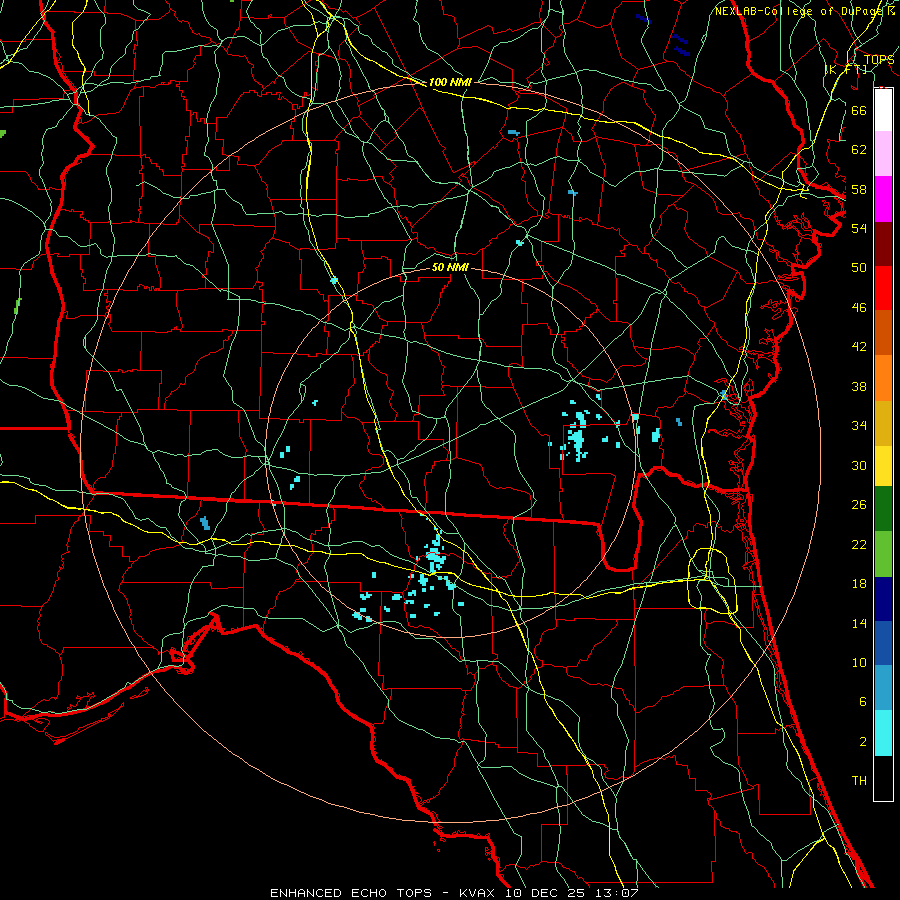Viewport: 900px width, 900px height.
Task: Click the '26' legend value
Action: click(x=859, y=505)
